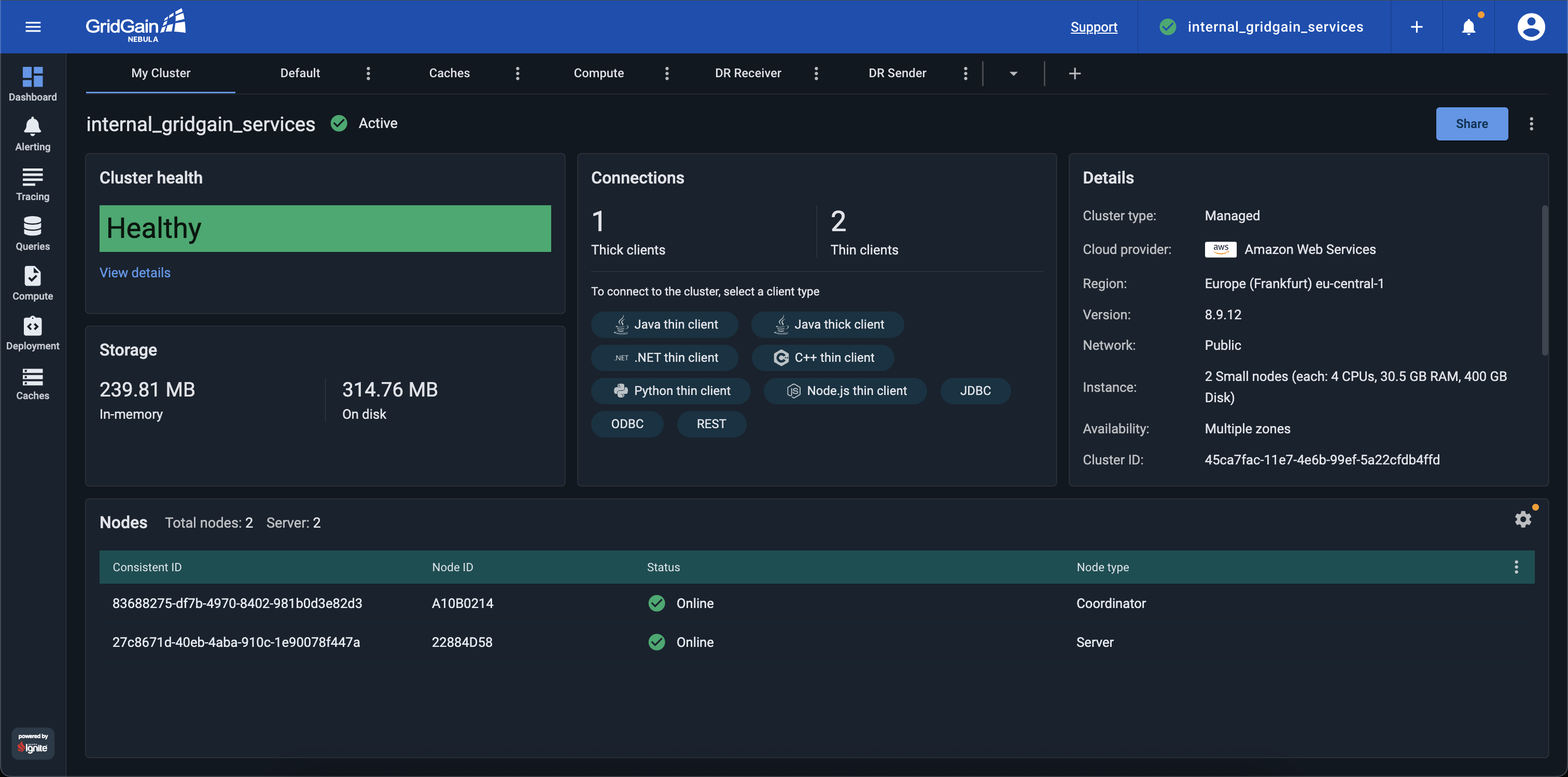This screenshot has height=777, width=1568.
Task: Select Java thin client
Action: coord(665,324)
